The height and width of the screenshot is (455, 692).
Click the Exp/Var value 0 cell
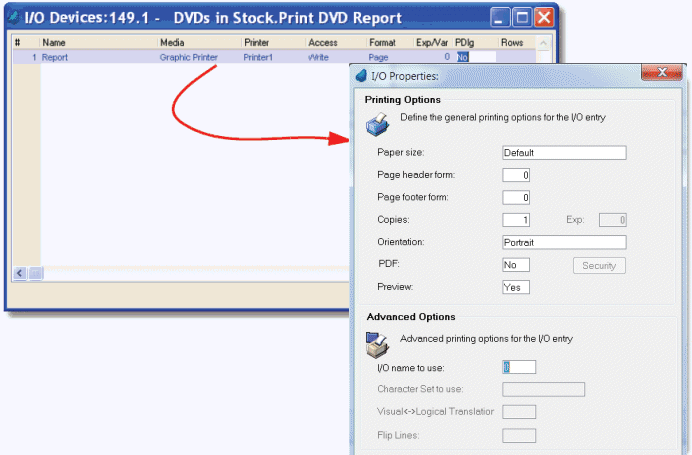(x=447, y=57)
